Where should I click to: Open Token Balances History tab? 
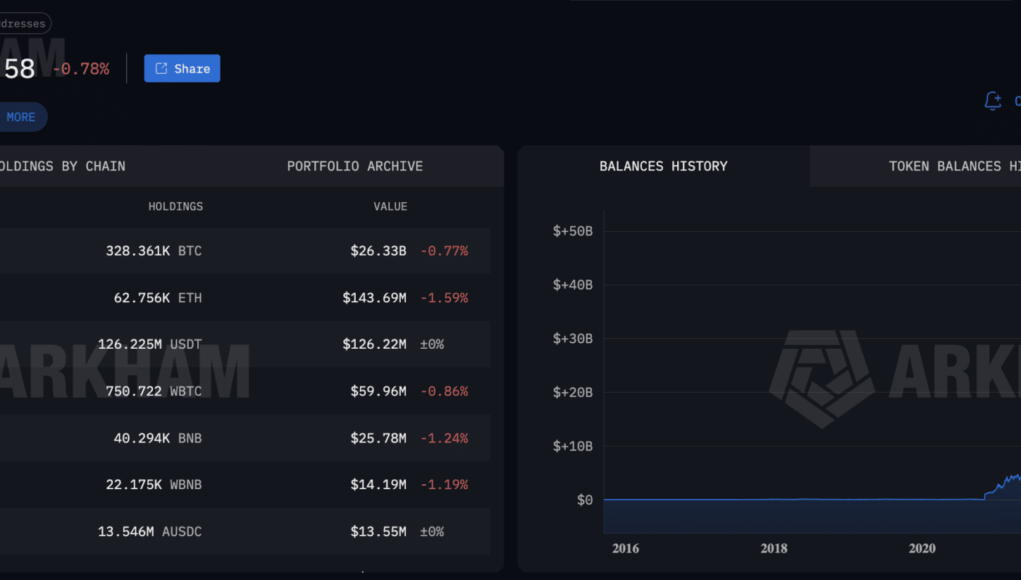pyautogui.click(x=954, y=166)
